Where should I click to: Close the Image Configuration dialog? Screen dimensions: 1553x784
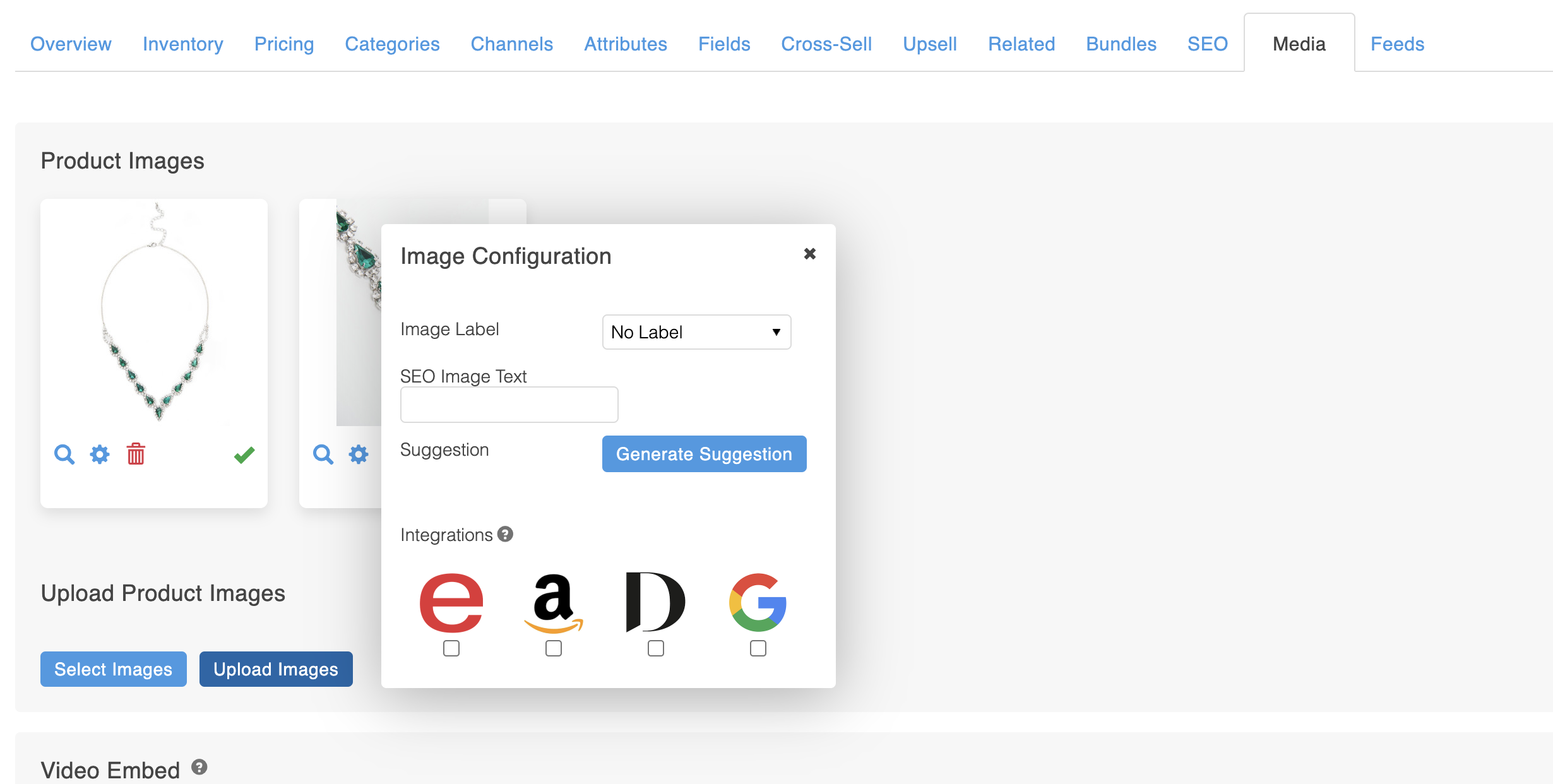click(810, 254)
